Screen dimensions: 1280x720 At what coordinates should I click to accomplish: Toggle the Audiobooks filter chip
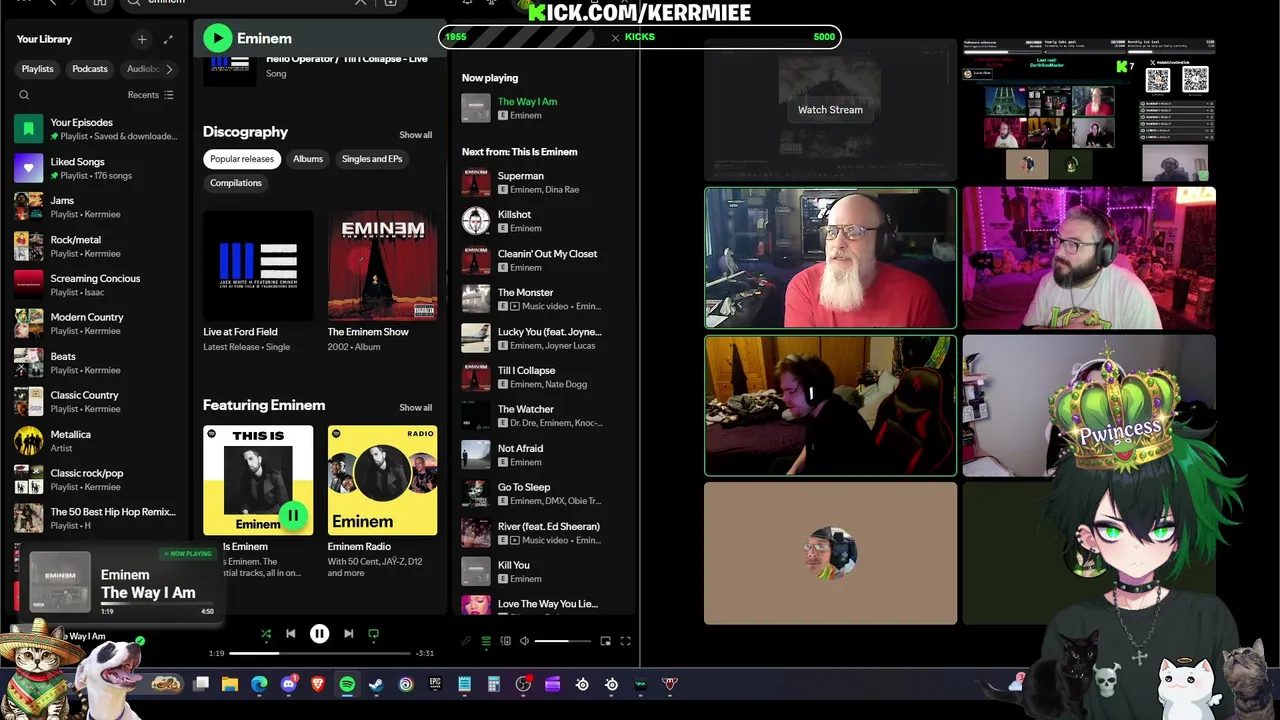[142, 69]
